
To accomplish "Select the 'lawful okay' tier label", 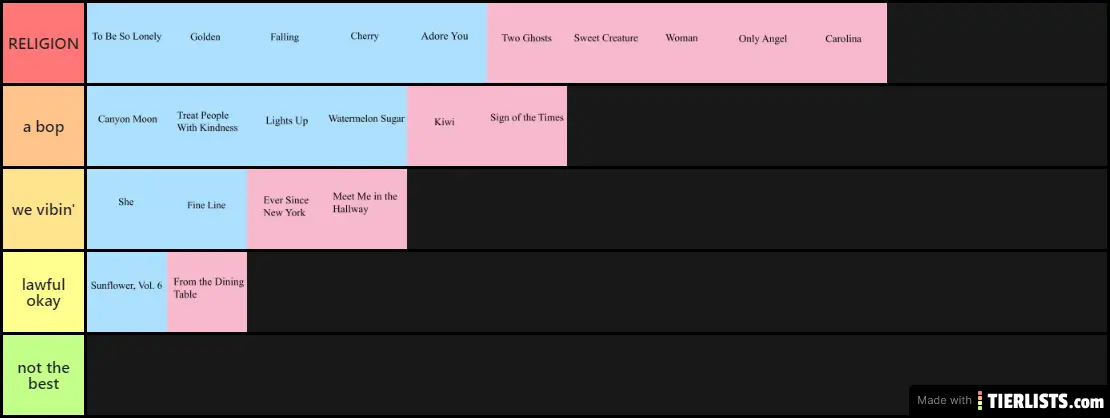I will 43,292.
